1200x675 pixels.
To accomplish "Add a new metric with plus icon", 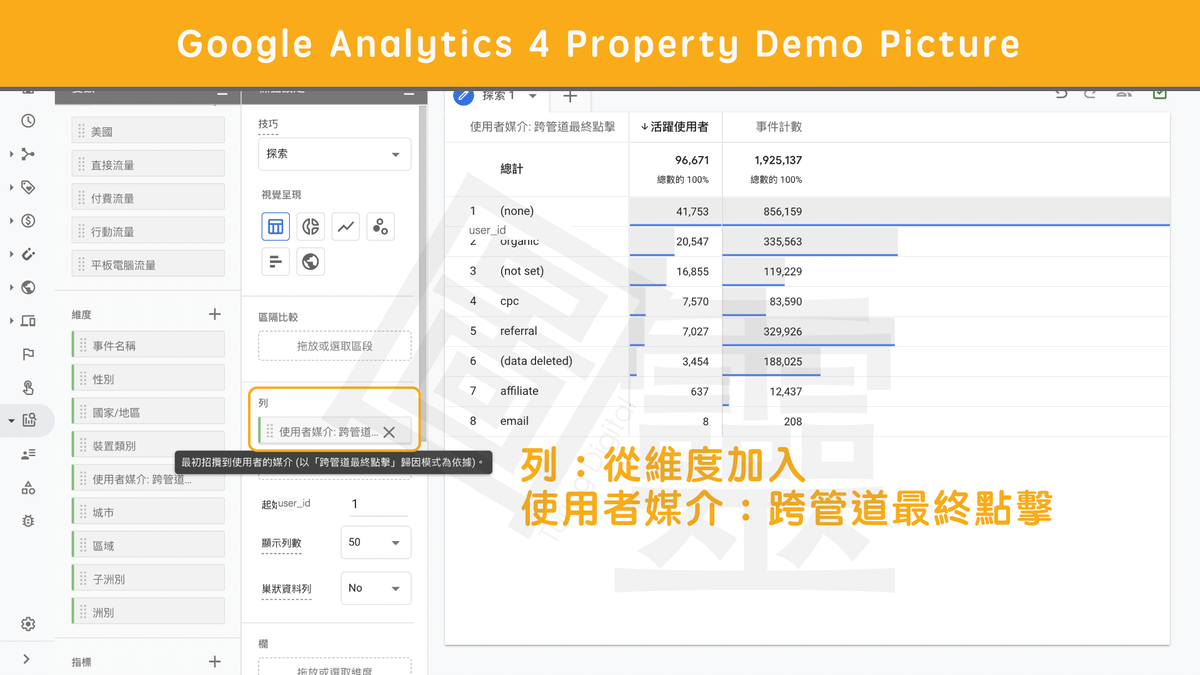I will tap(214, 661).
